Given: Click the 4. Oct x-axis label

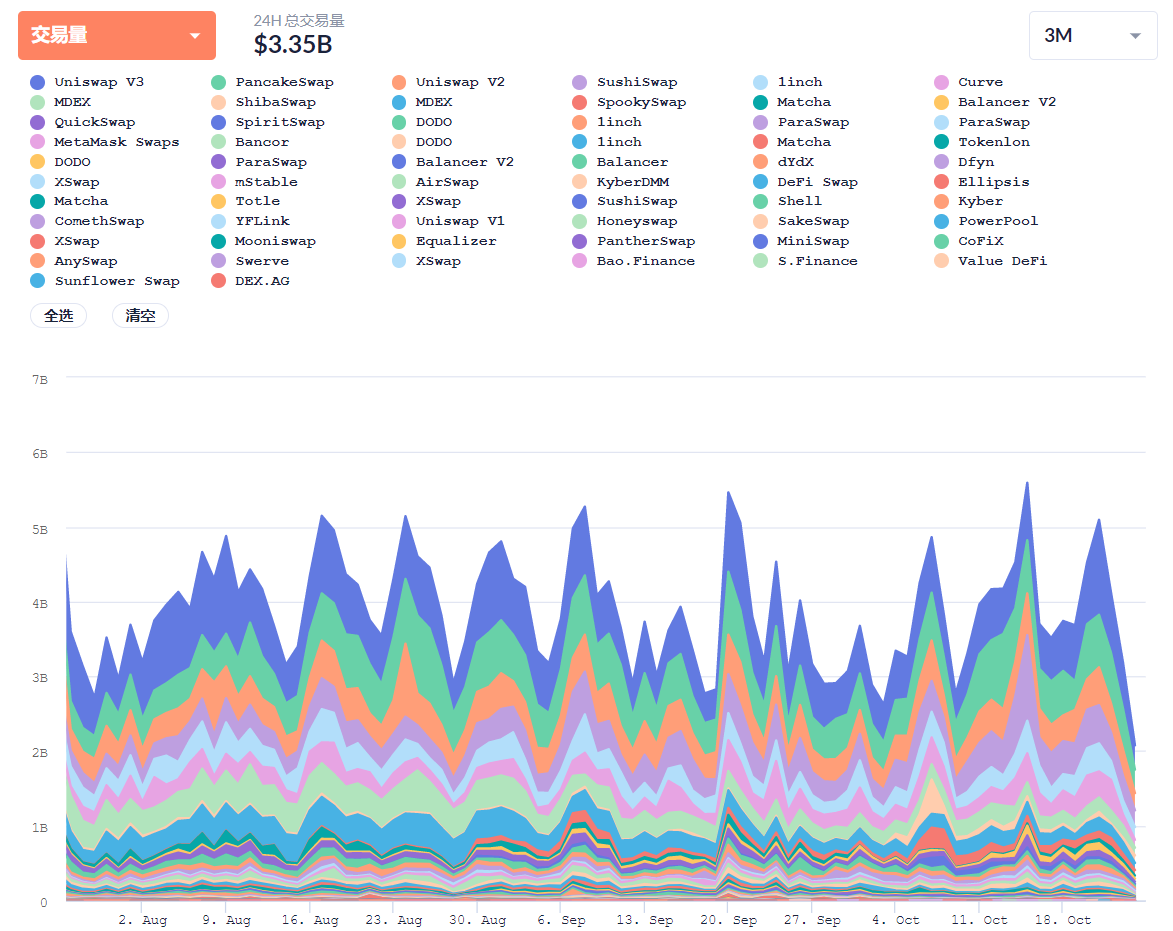Looking at the screenshot, I should (x=895, y=920).
